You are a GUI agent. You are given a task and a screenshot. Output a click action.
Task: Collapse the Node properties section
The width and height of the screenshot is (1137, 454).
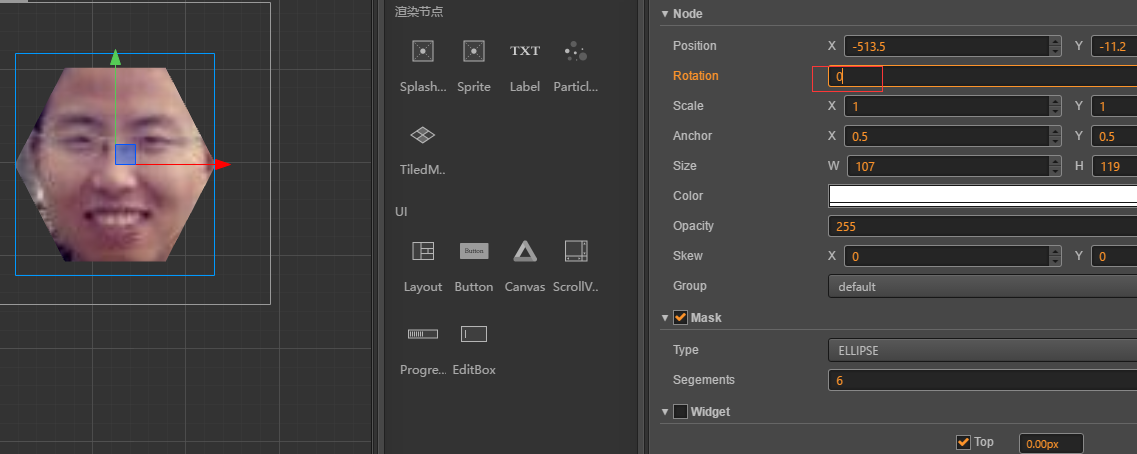(x=665, y=14)
